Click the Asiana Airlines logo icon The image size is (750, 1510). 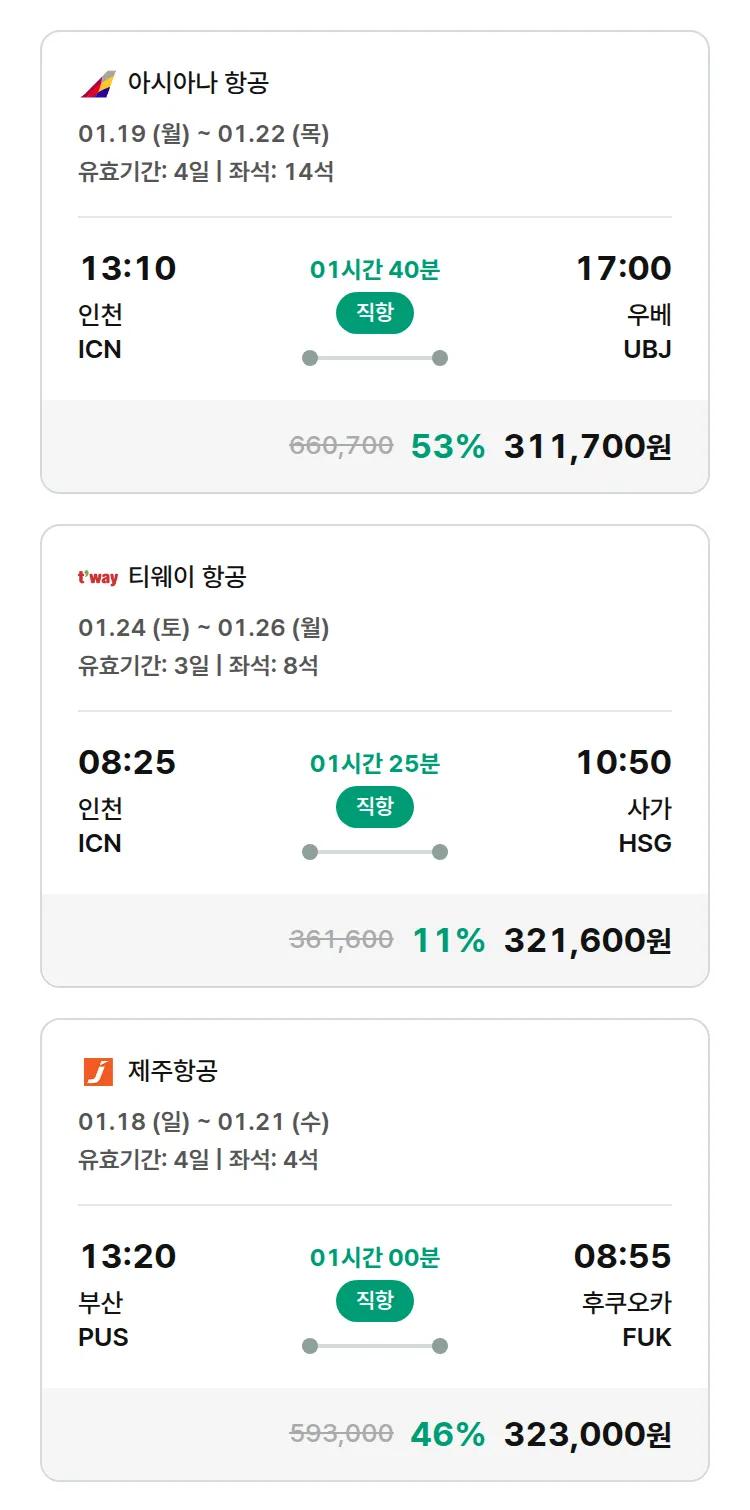(x=98, y=84)
